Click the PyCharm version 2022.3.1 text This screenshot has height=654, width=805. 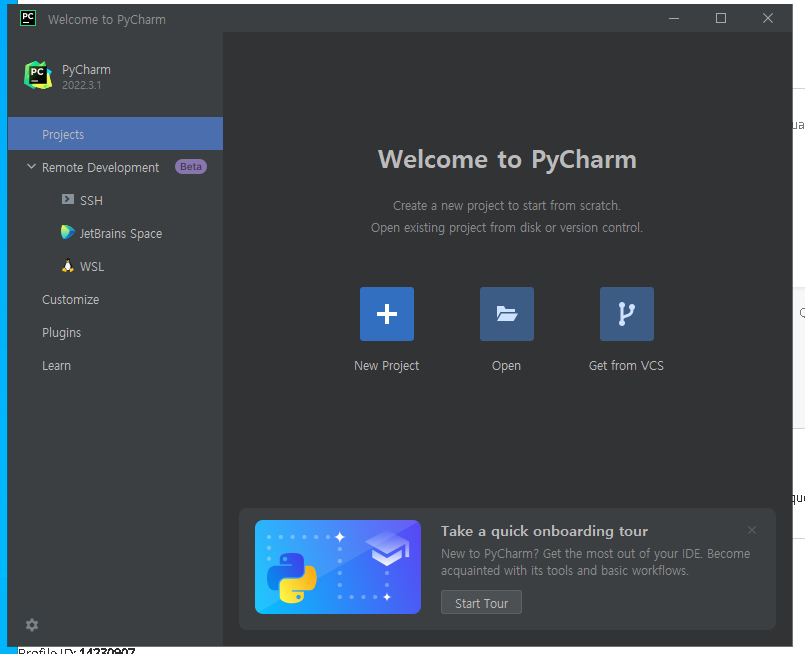tap(82, 85)
